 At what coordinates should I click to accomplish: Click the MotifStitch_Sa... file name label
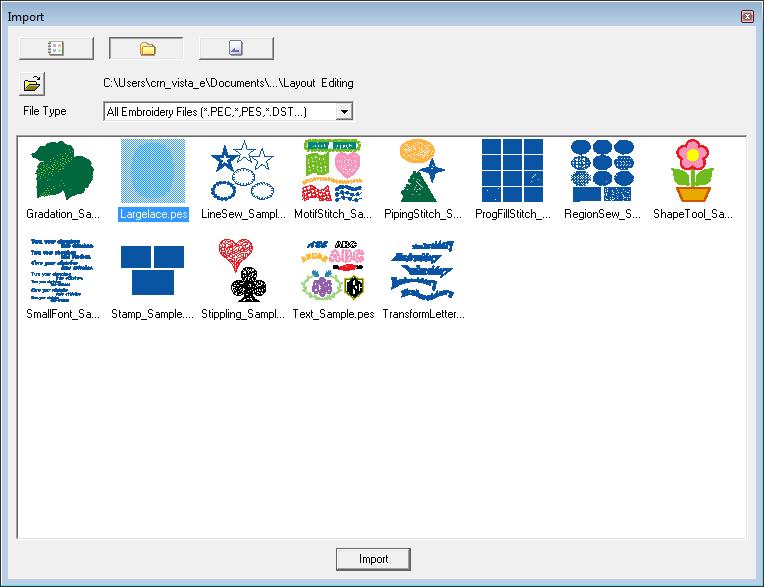point(333,214)
